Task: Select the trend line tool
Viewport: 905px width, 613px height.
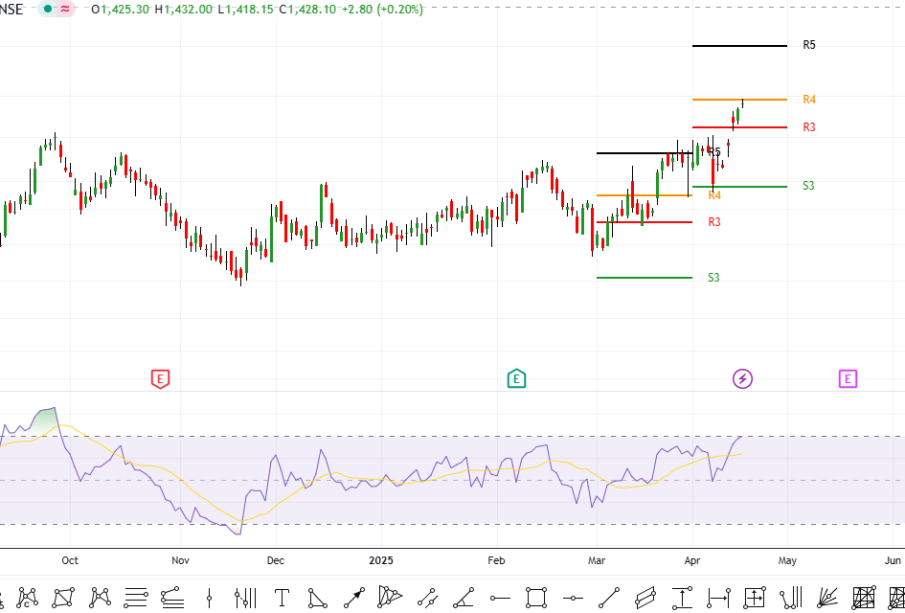Action: pyautogui.click(x=609, y=597)
